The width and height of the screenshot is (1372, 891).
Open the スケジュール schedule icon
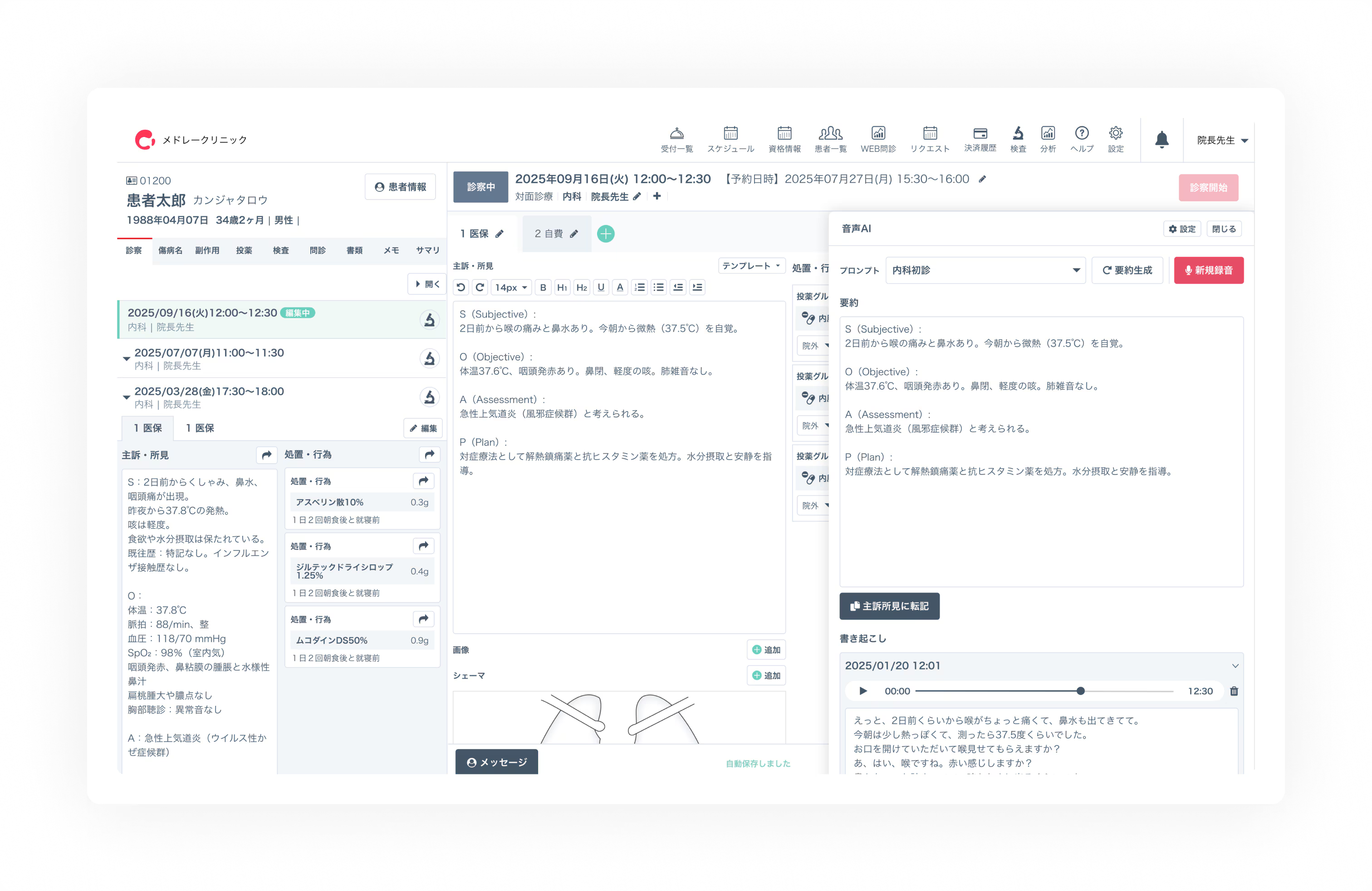(x=731, y=138)
